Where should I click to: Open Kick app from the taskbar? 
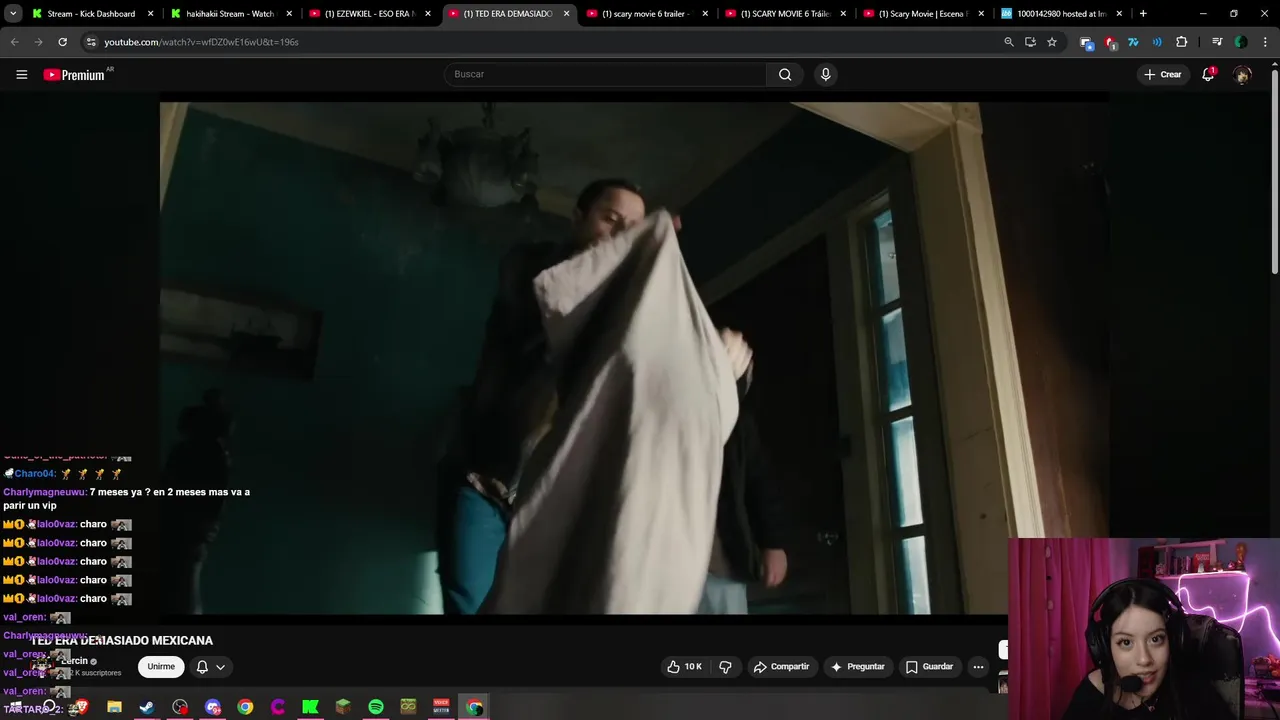click(310, 707)
